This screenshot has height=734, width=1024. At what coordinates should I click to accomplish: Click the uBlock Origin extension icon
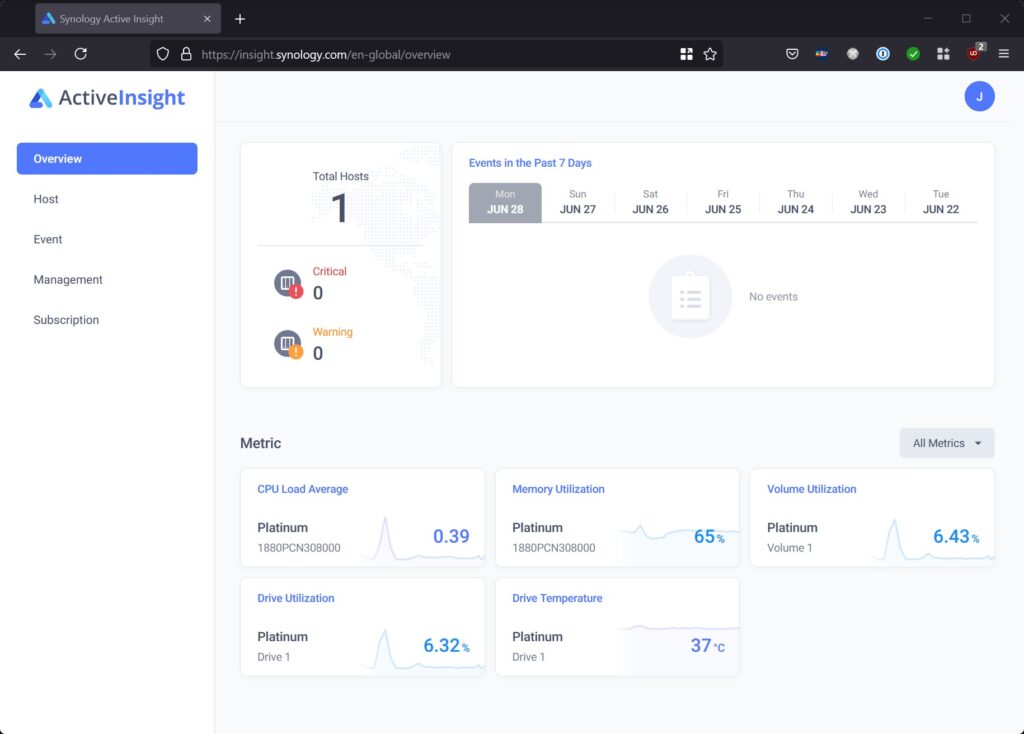pos(974,53)
